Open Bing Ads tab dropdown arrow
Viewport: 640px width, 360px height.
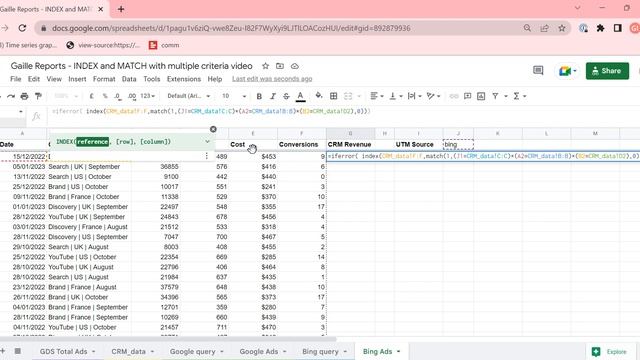point(398,351)
